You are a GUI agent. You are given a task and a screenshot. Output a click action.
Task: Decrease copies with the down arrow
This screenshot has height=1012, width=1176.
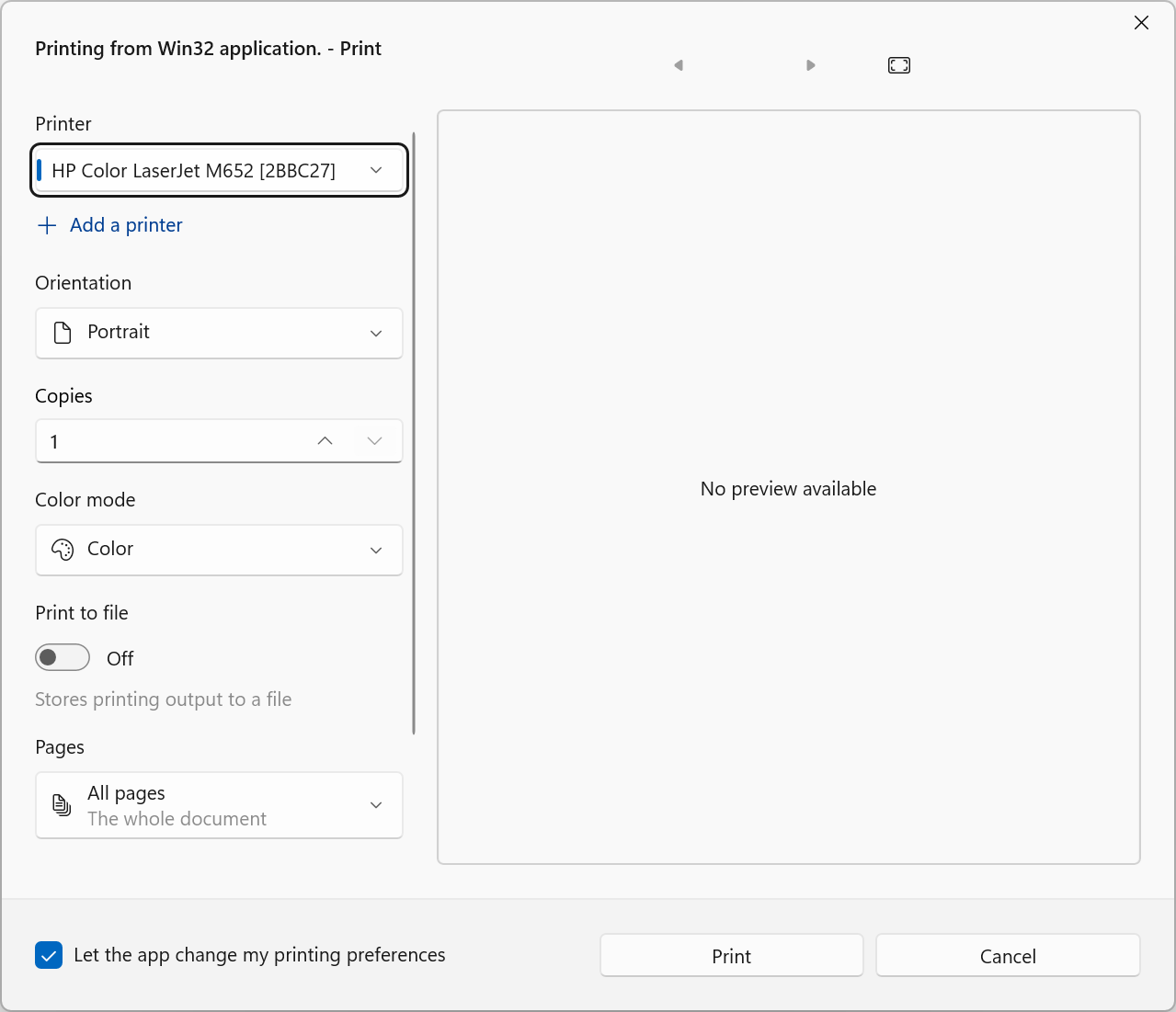click(x=374, y=441)
